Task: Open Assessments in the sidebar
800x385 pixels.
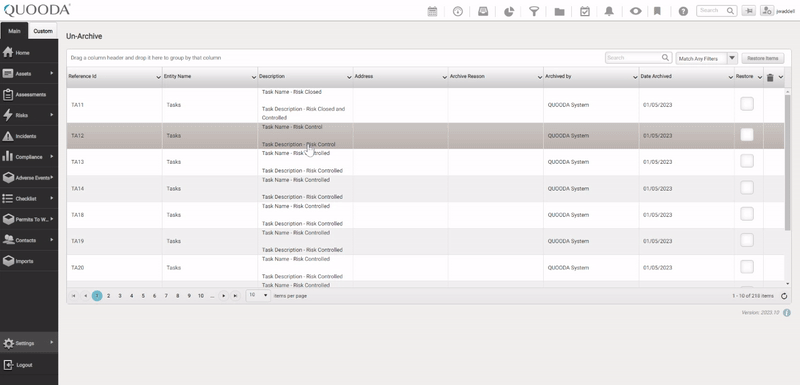Action: 29,94
